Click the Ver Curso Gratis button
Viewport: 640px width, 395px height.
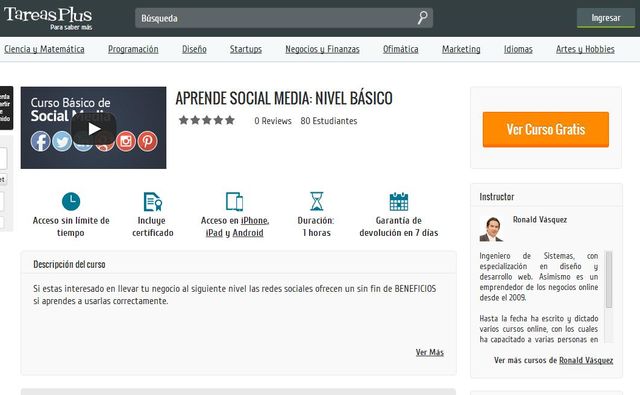click(546, 129)
